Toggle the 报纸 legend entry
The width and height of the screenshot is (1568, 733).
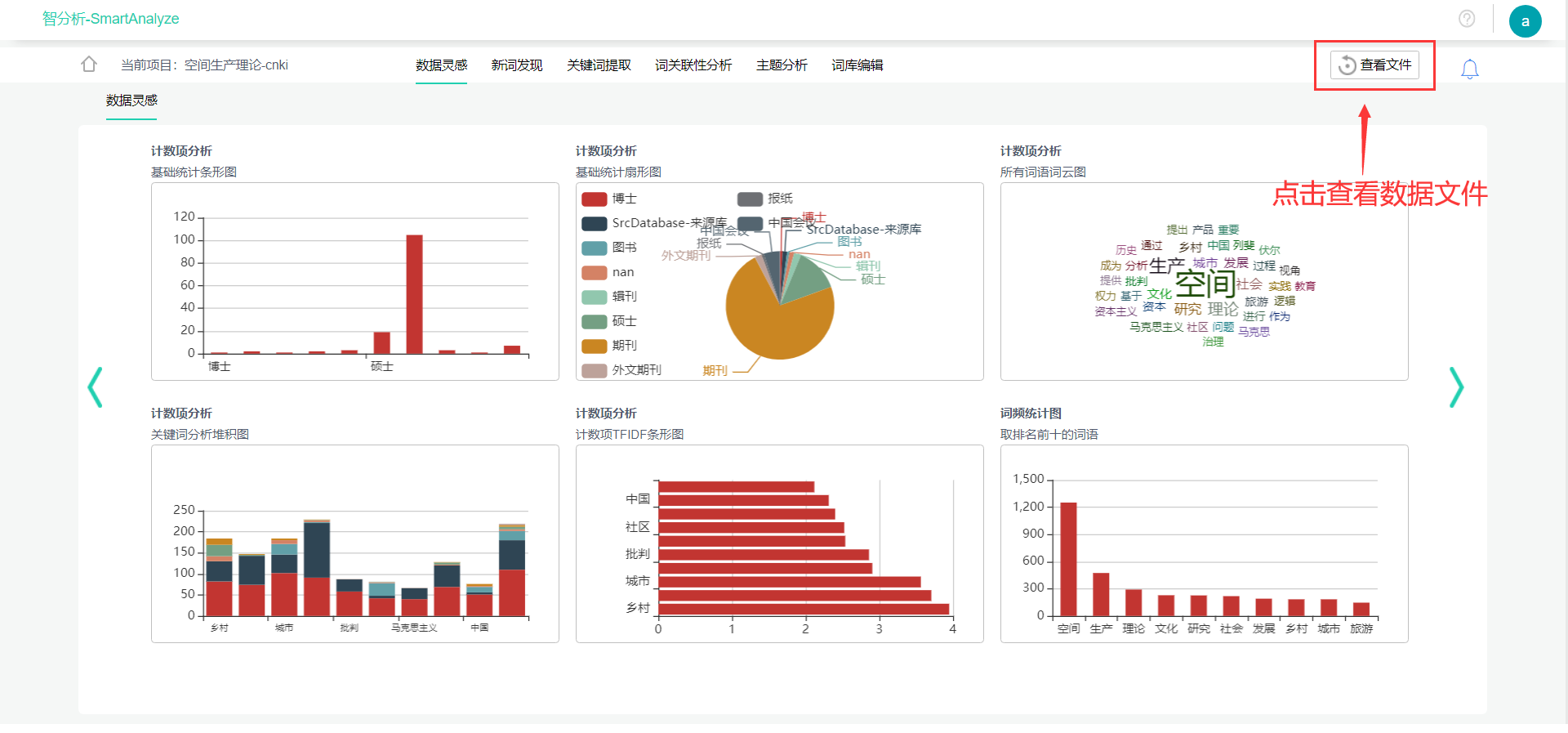765,199
